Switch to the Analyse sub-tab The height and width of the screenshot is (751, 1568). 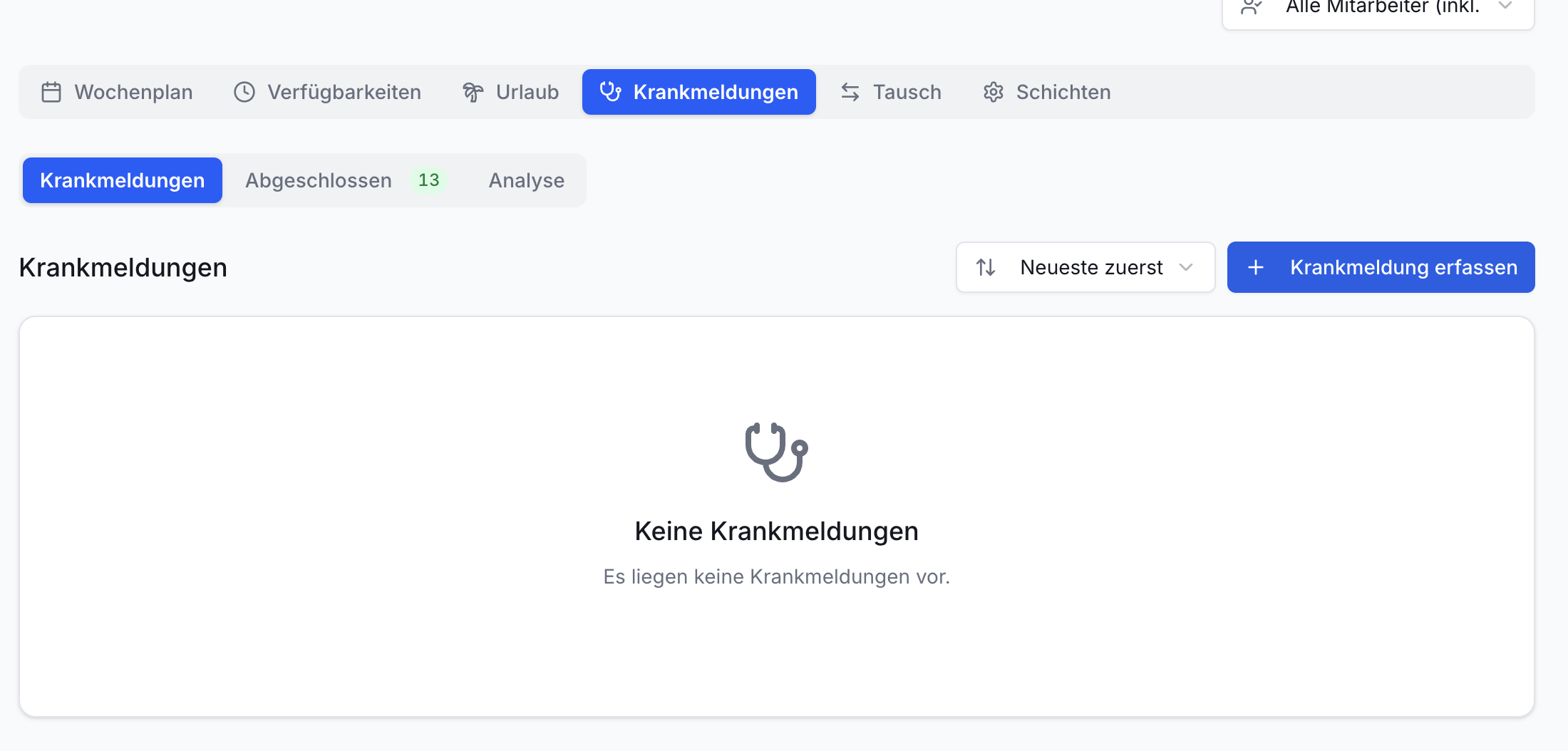pos(527,180)
